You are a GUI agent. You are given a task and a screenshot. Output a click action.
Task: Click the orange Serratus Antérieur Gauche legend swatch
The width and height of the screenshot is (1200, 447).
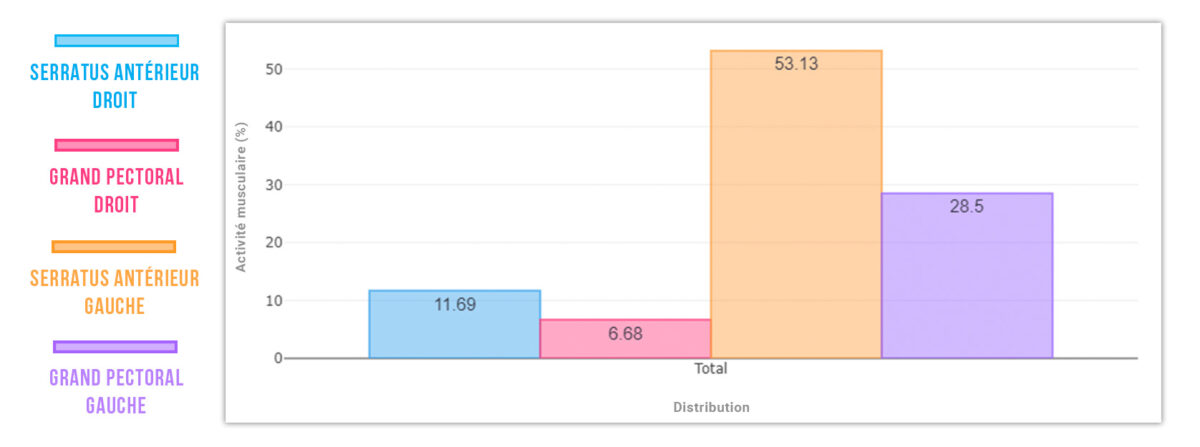click(114, 247)
